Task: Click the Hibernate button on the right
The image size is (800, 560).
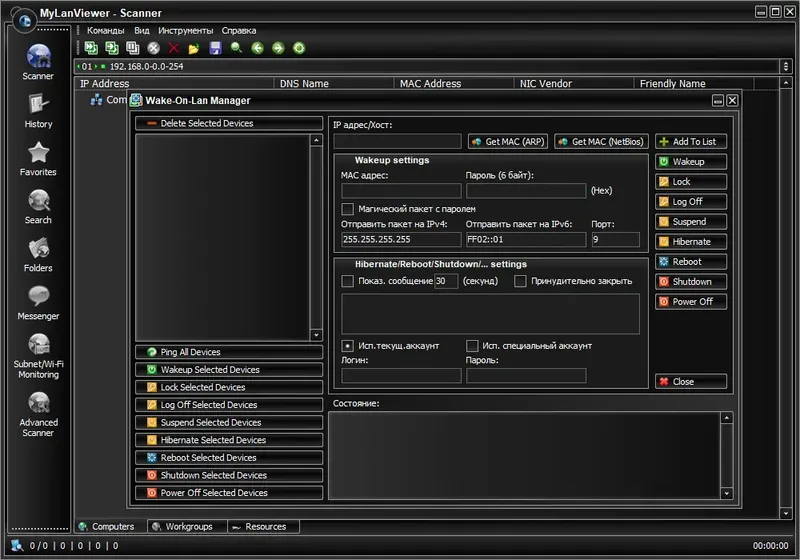Action: (x=691, y=241)
